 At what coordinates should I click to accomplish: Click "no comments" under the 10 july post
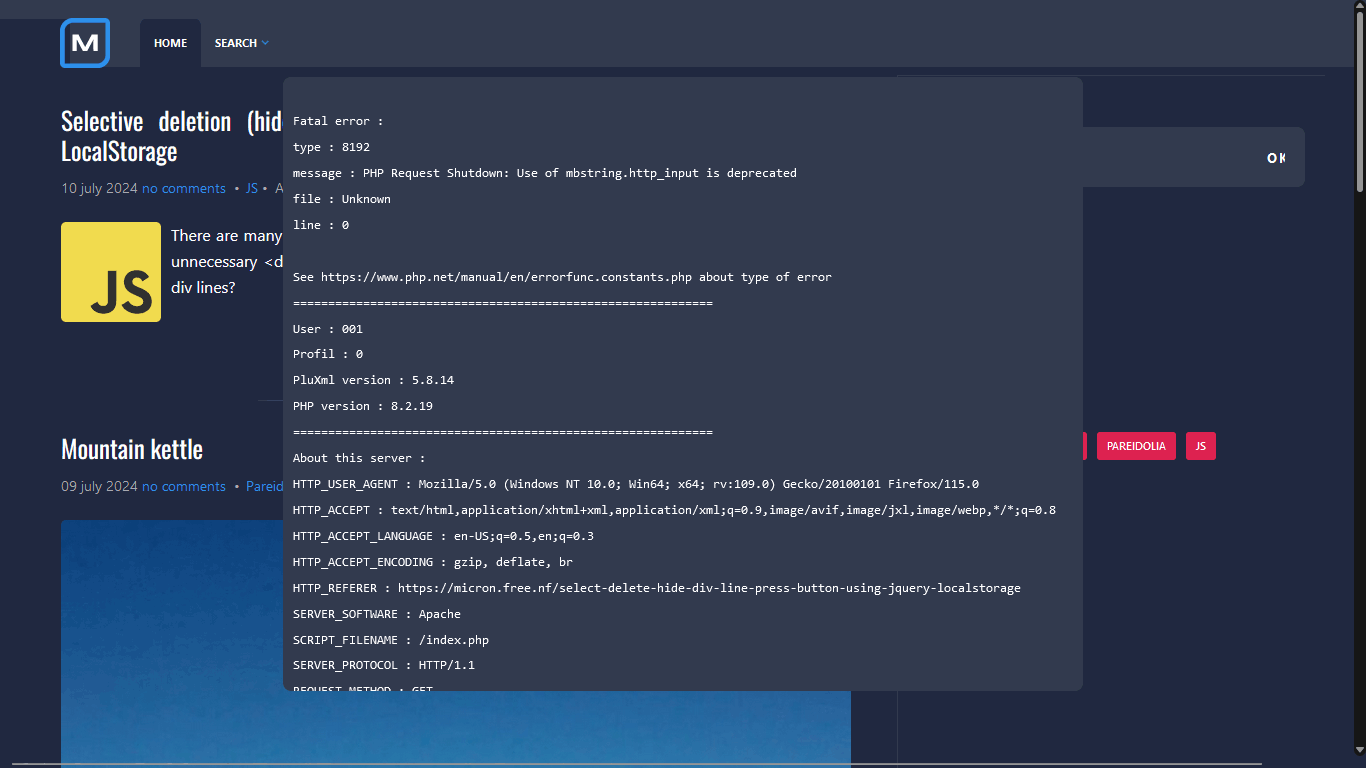click(184, 188)
